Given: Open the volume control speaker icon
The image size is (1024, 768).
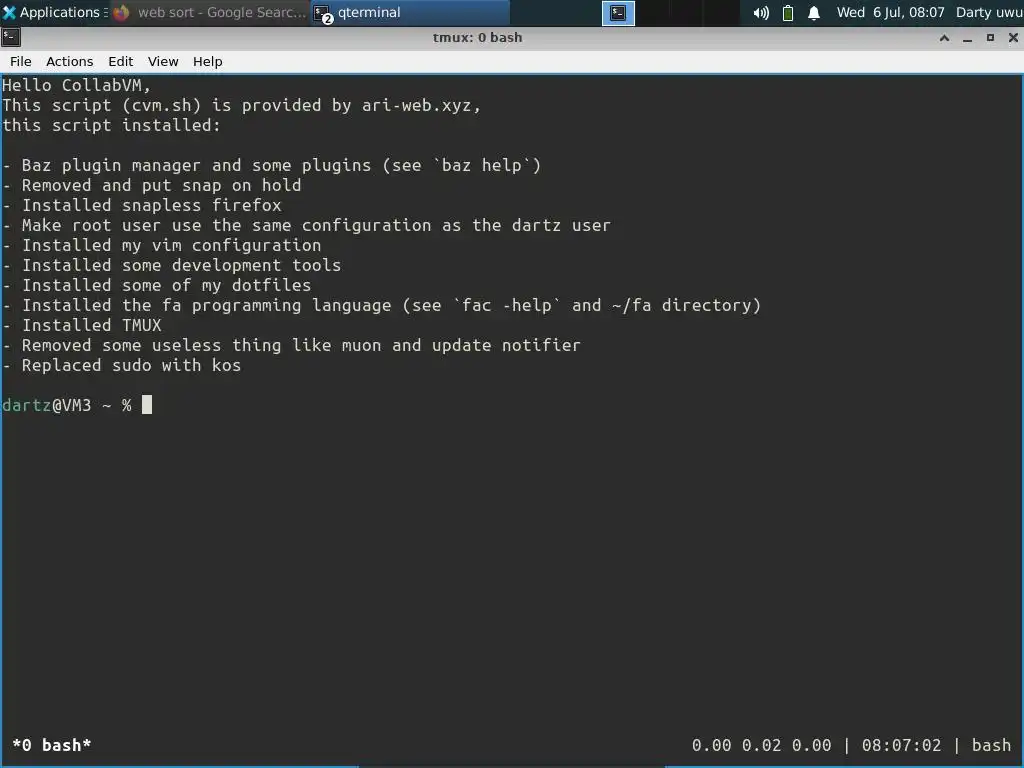Looking at the screenshot, I should point(761,13).
